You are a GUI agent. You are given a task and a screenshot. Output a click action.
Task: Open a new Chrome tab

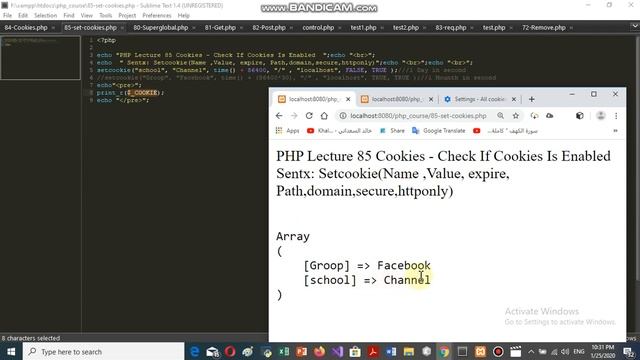[531, 99]
